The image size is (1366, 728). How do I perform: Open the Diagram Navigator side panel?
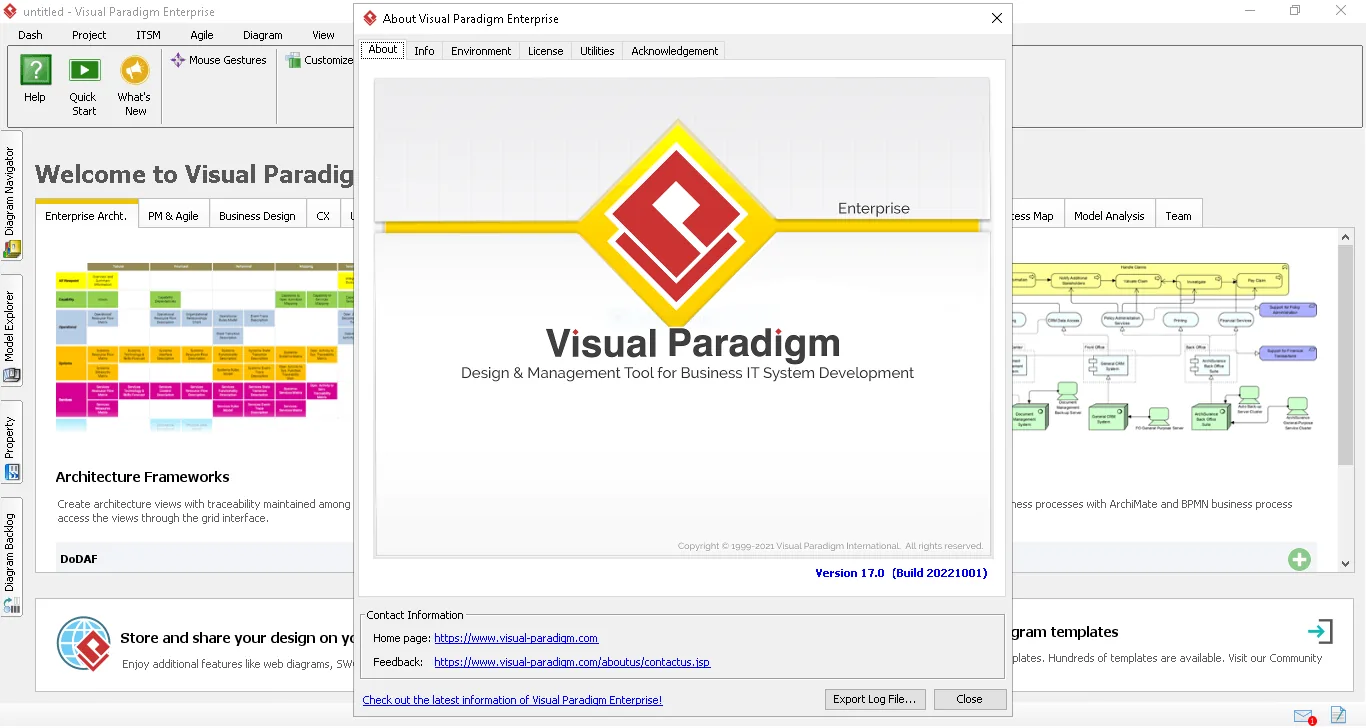[11, 196]
